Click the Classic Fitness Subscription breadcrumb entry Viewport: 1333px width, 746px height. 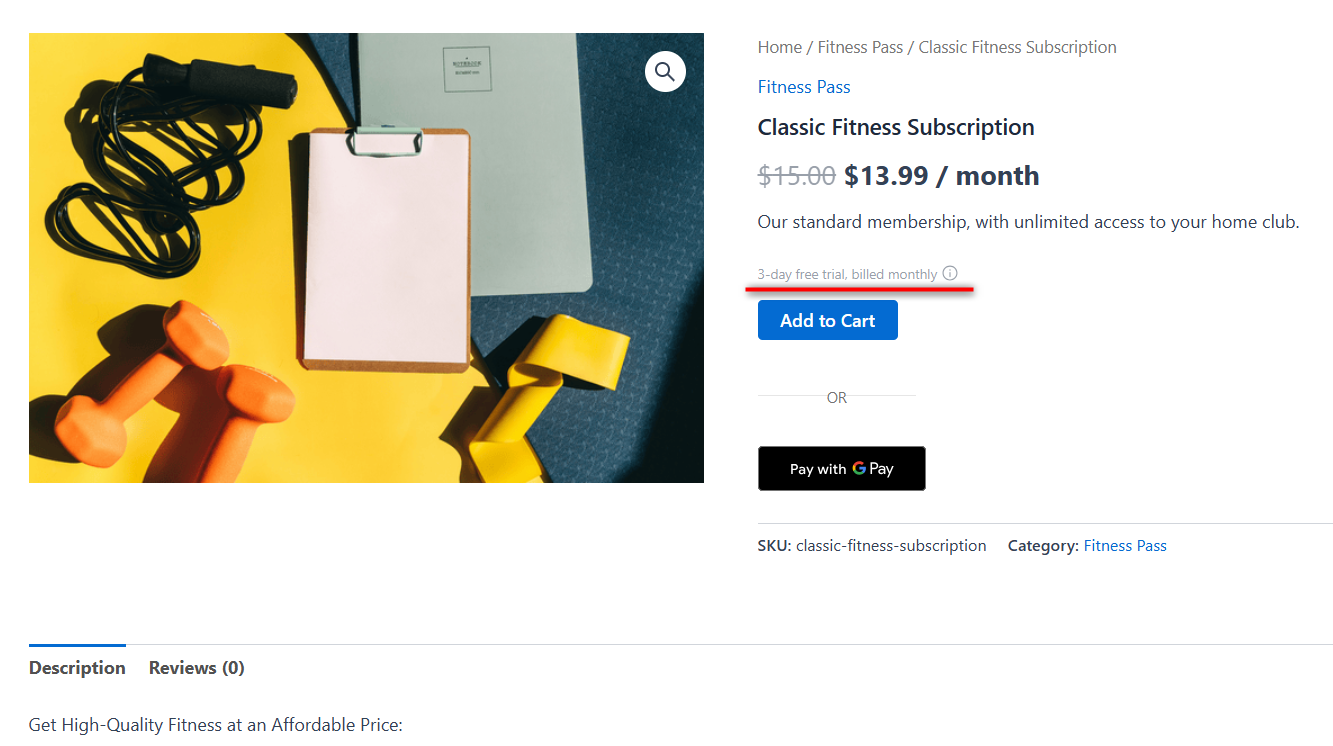[1017, 46]
